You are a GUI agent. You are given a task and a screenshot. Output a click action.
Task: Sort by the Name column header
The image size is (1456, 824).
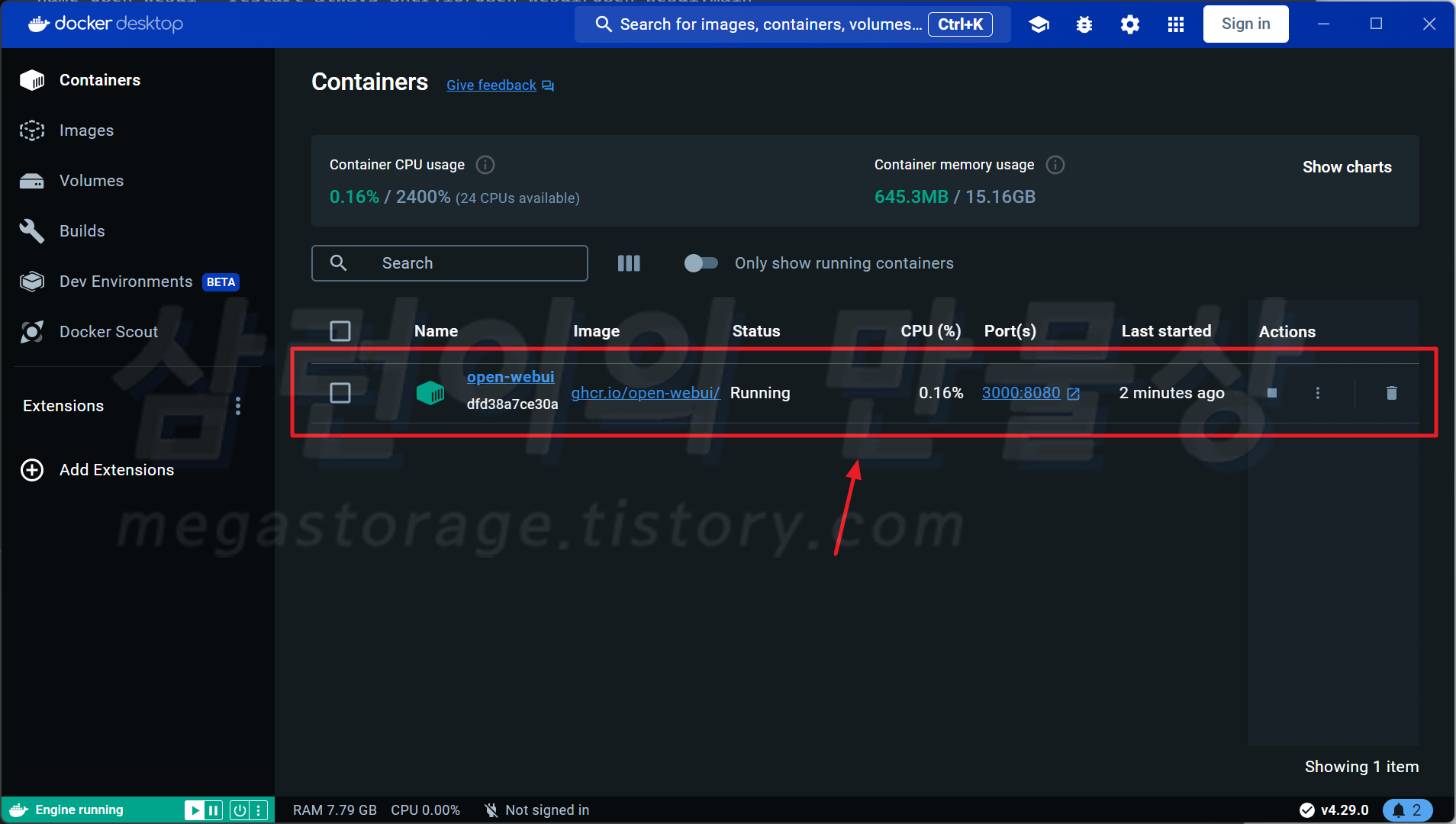pos(436,331)
